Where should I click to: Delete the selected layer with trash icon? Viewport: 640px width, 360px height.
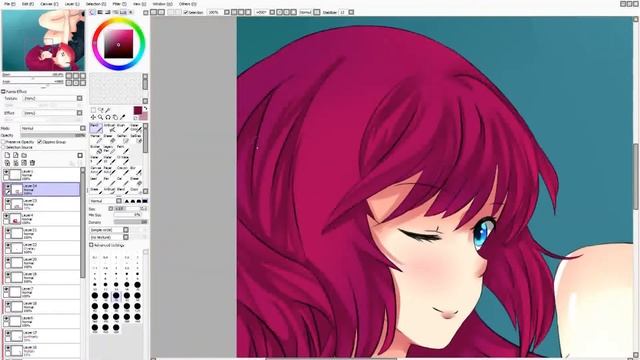pyautogui.click(x=32, y=162)
